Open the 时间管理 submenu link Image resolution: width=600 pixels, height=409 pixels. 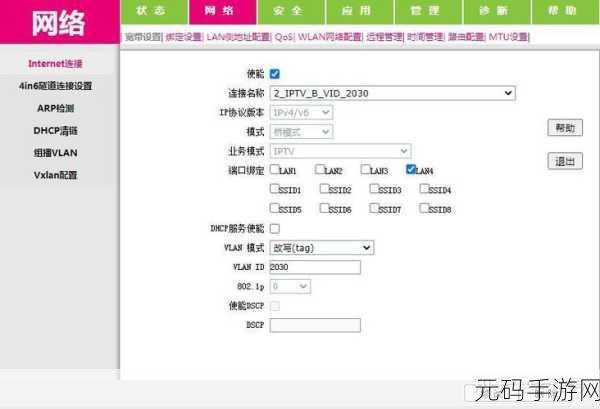(425, 37)
